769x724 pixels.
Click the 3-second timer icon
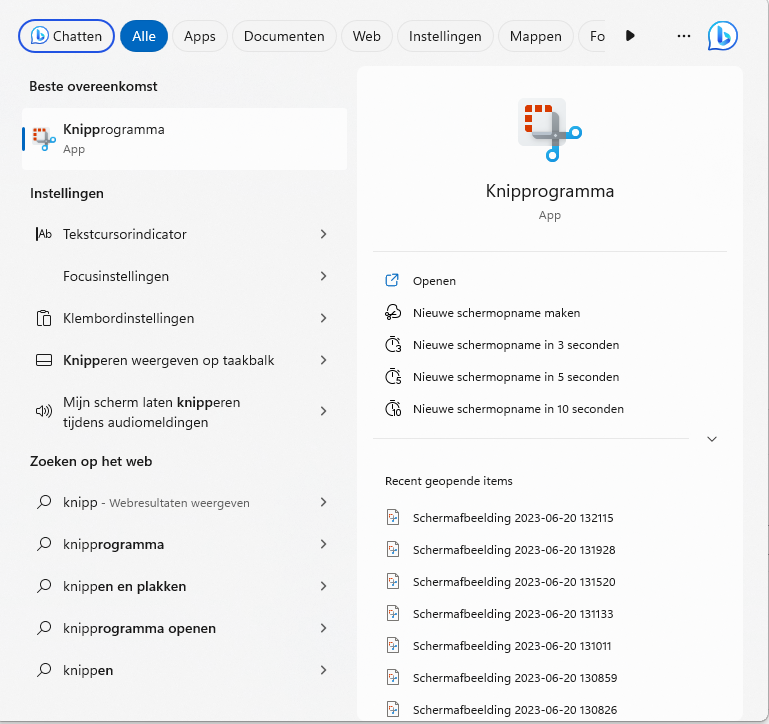(x=393, y=344)
